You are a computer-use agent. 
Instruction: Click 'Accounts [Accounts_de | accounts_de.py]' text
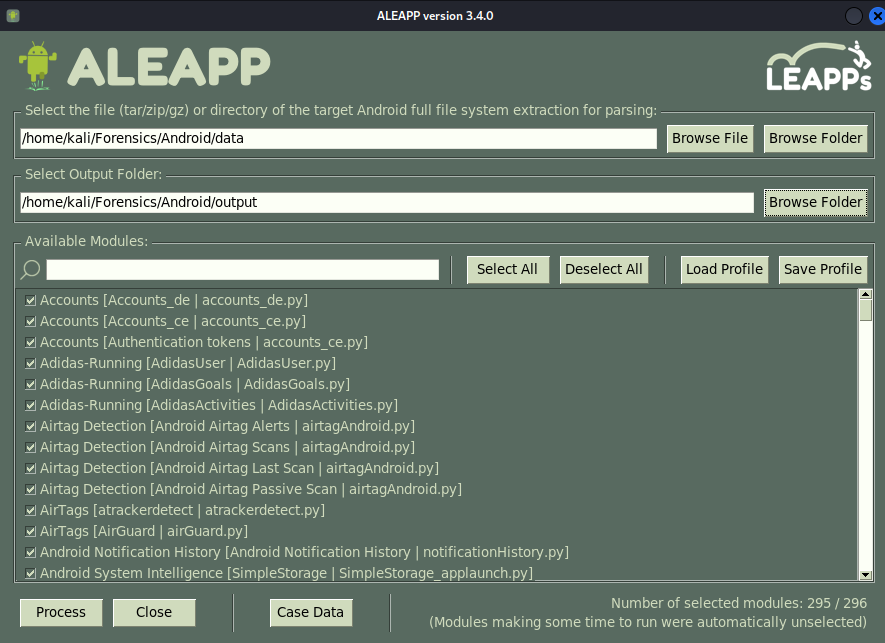point(174,300)
